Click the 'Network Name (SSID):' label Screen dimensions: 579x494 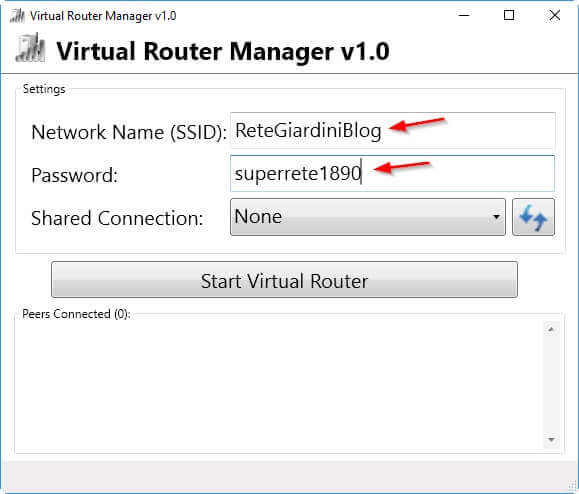[x=129, y=132]
